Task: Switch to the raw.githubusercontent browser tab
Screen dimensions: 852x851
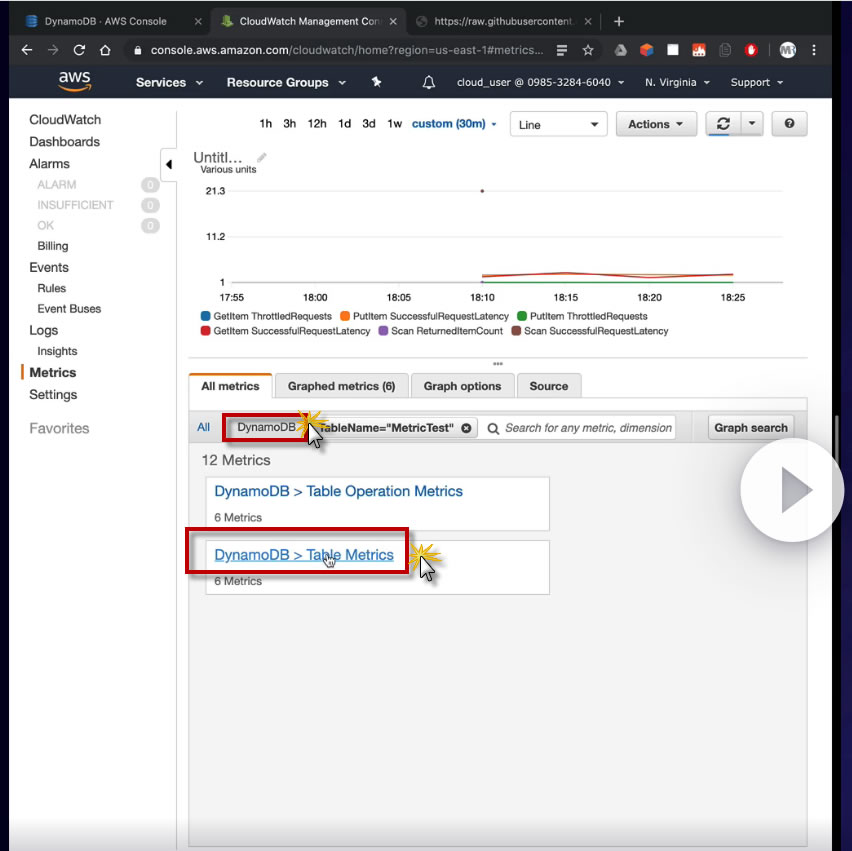Action: (503, 21)
